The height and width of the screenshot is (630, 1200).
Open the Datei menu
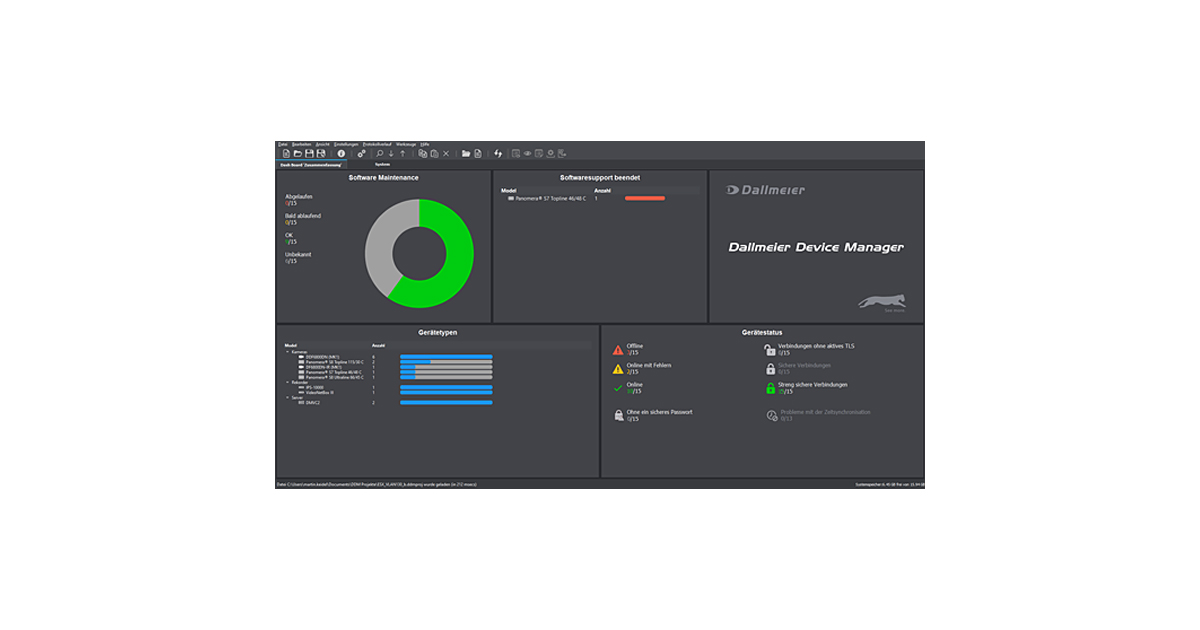click(x=283, y=144)
